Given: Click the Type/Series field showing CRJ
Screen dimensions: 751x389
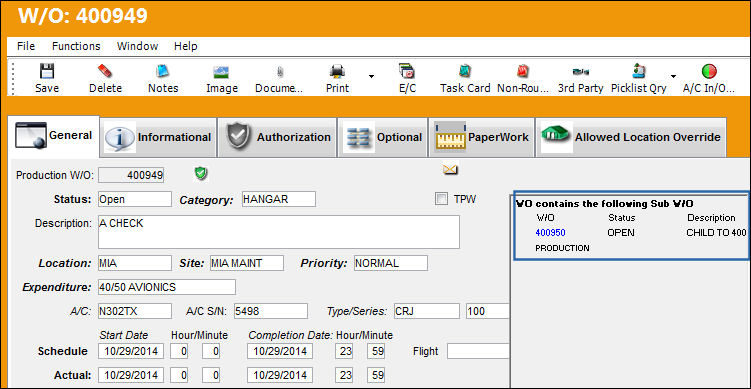Looking at the screenshot, I should (x=427, y=311).
